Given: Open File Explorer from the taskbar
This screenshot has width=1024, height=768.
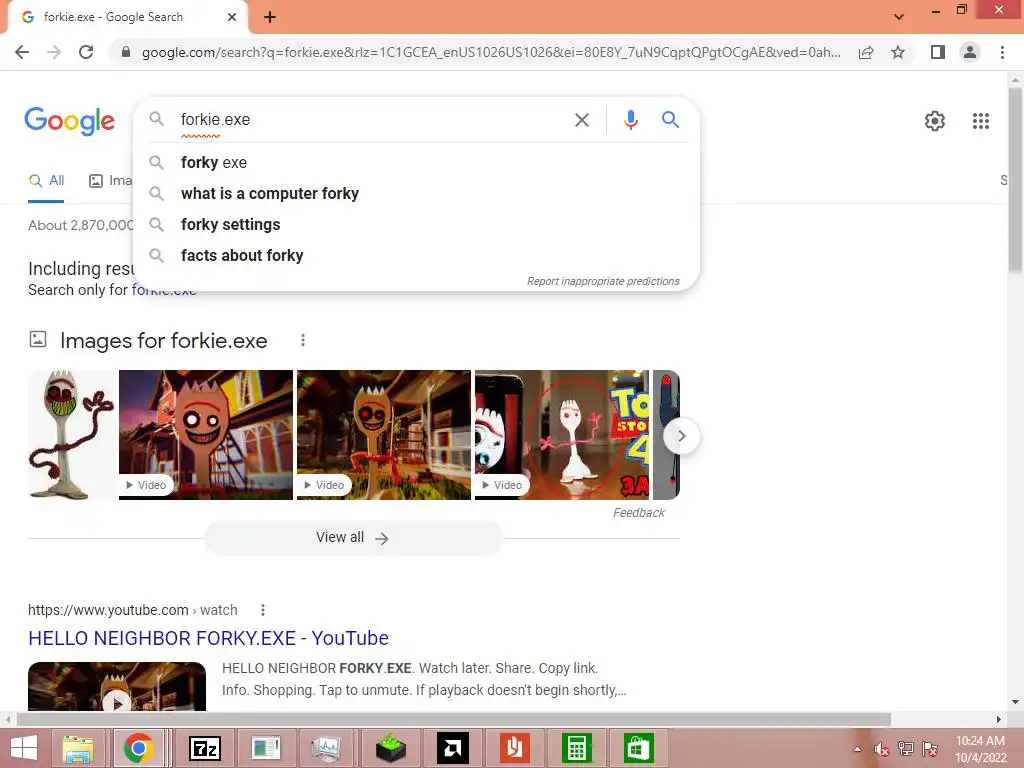Looking at the screenshot, I should click(x=78, y=748).
